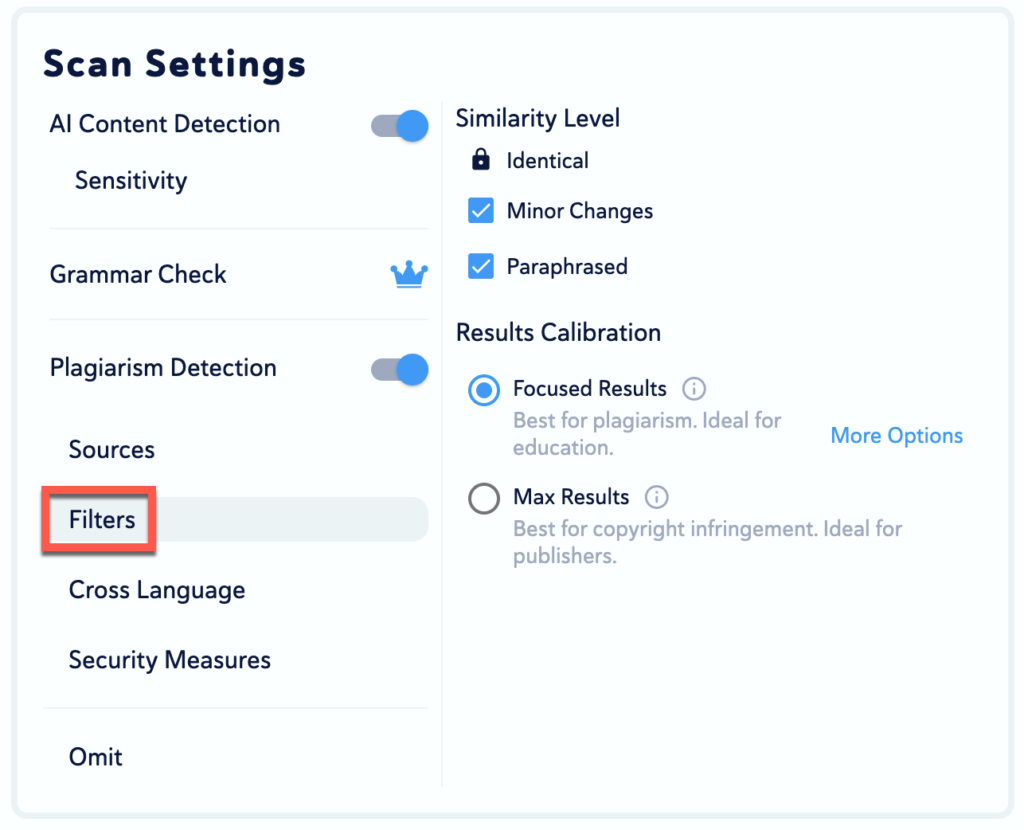The height and width of the screenshot is (830, 1024).
Task: Toggle AI Content Detection switch off
Action: click(400, 125)
